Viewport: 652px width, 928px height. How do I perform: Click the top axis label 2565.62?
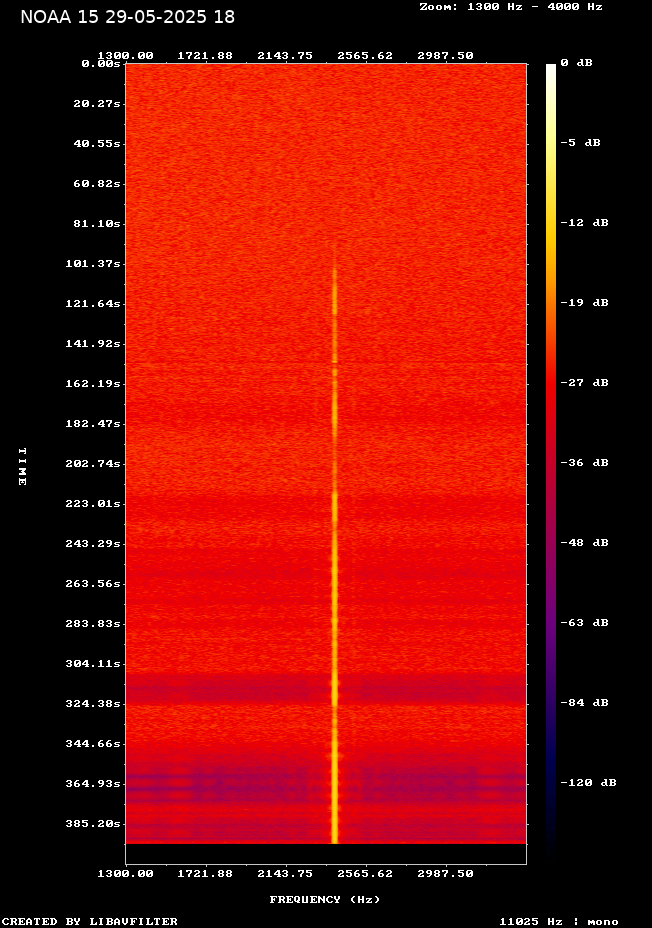[365, 56]
